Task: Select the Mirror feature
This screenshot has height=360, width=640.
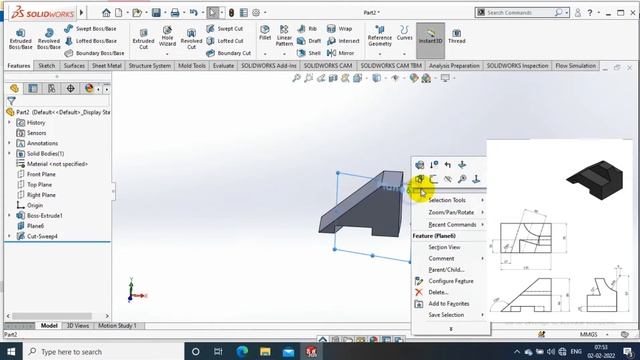Action: [x=340, y=53]
